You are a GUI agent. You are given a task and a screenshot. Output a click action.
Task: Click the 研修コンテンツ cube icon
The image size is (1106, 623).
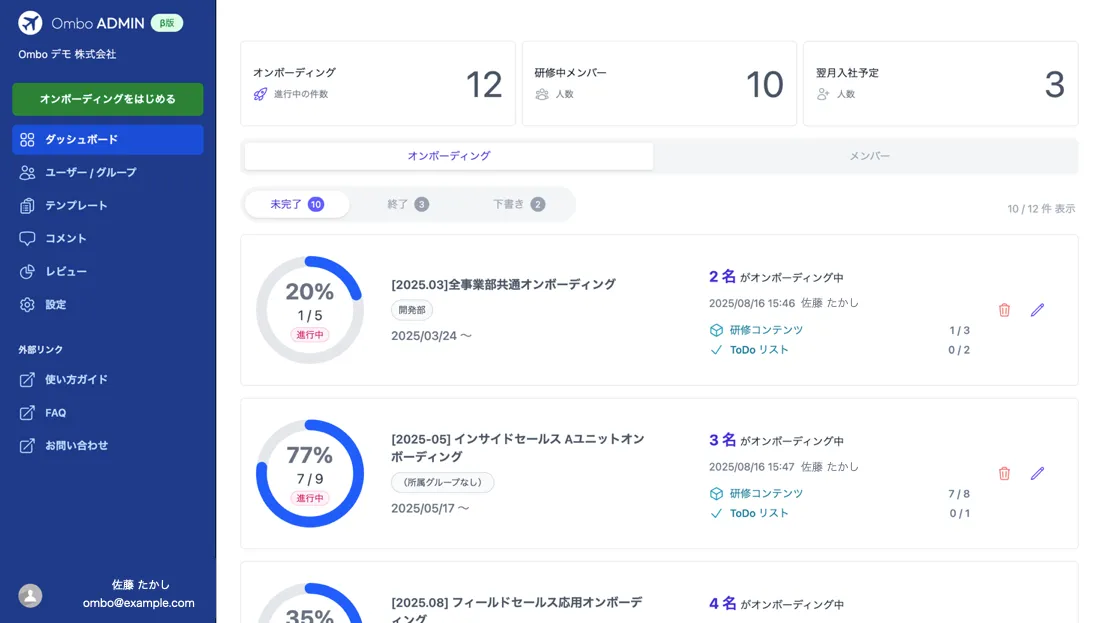[x=715, y=330]
